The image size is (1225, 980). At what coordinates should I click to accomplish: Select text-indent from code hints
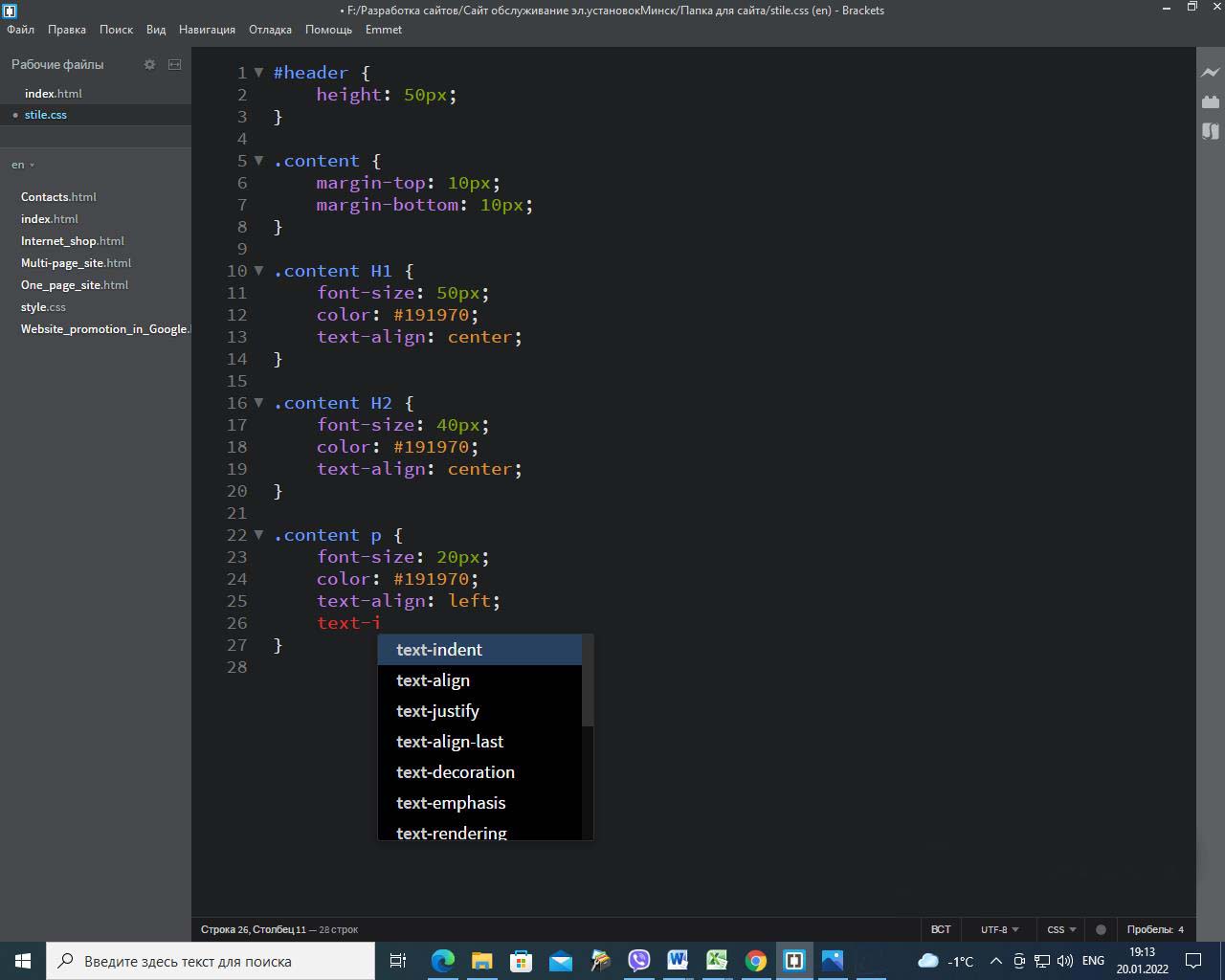click(439, 650)
